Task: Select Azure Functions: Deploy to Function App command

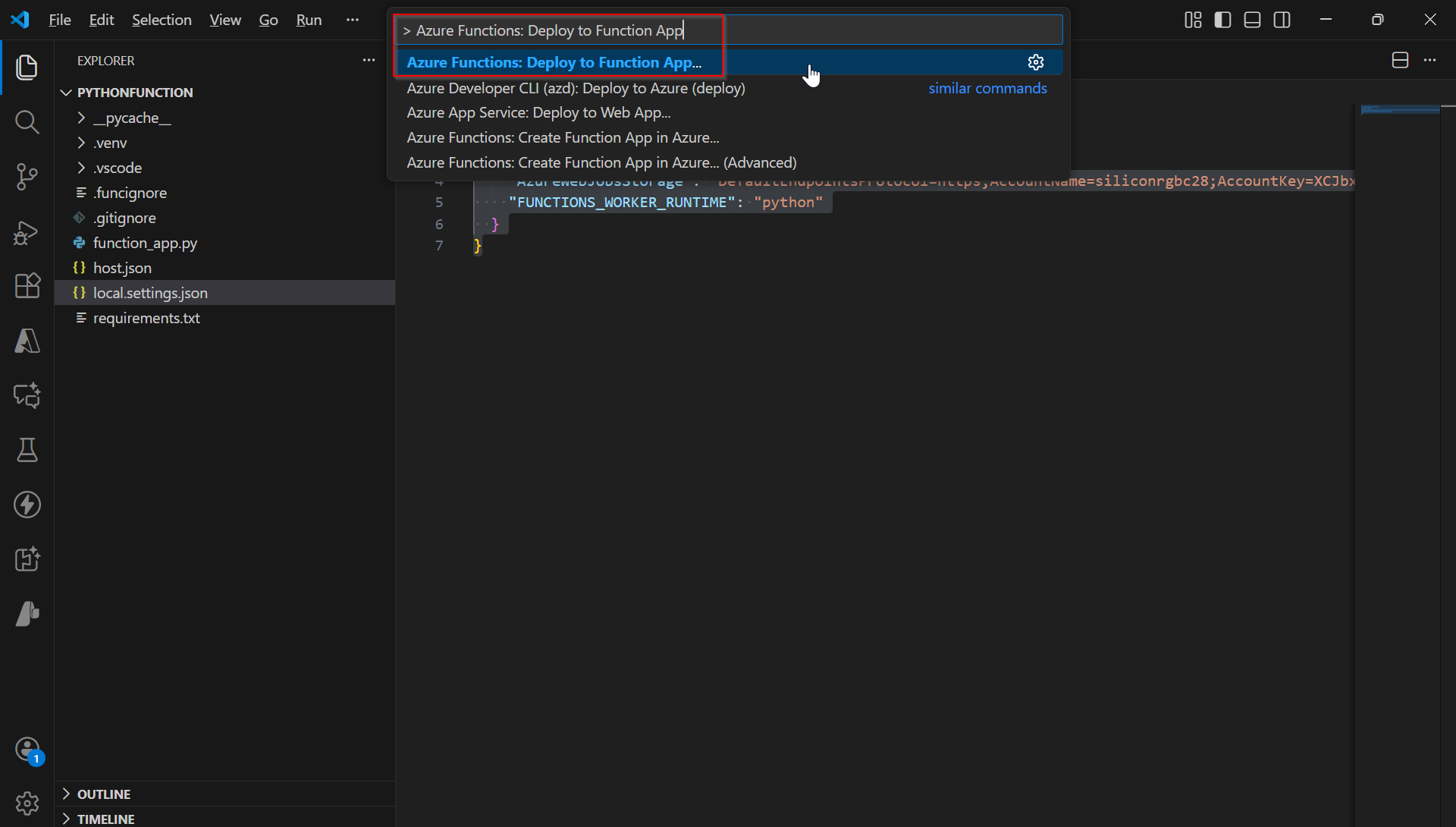Action: click(x=729, y=62)
